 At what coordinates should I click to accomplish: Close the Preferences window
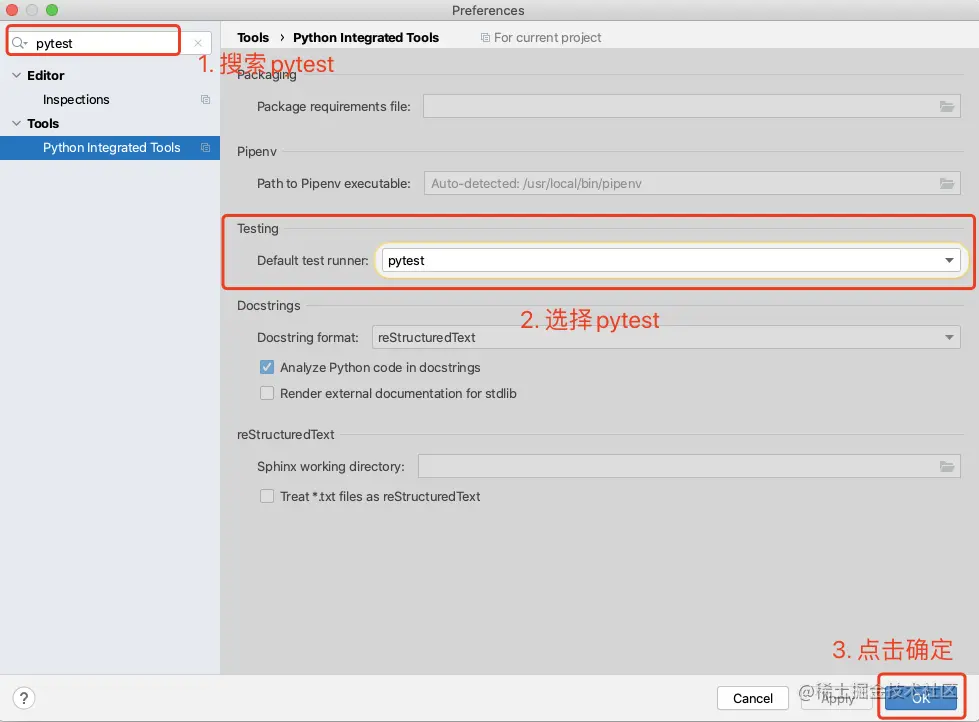click(12, 10)
